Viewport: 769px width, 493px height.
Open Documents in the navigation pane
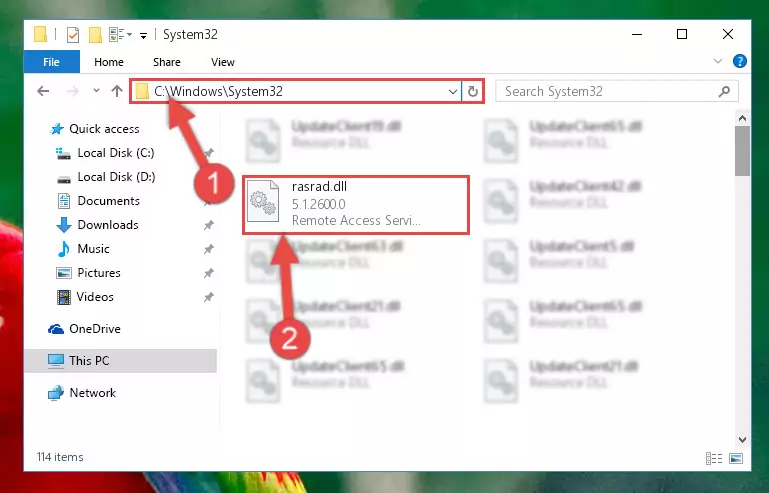[x=108, y=201]
